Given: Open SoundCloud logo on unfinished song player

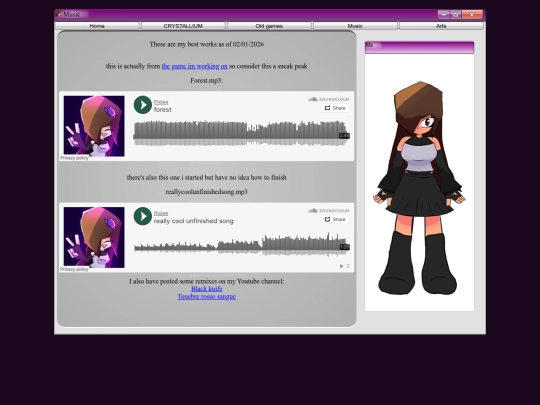Looking at the screenshot, I should click(329, 210).
